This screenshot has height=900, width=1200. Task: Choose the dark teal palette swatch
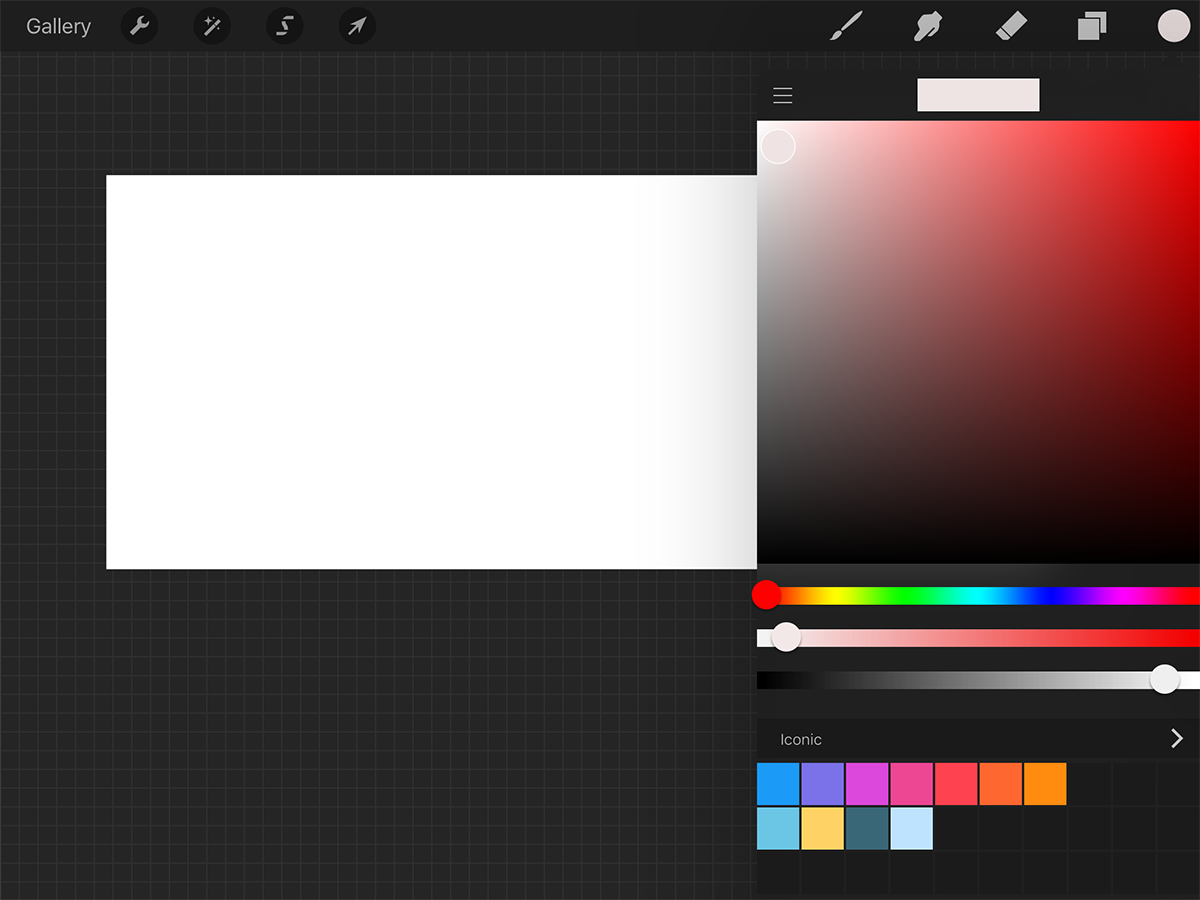(x=867, y=829)
